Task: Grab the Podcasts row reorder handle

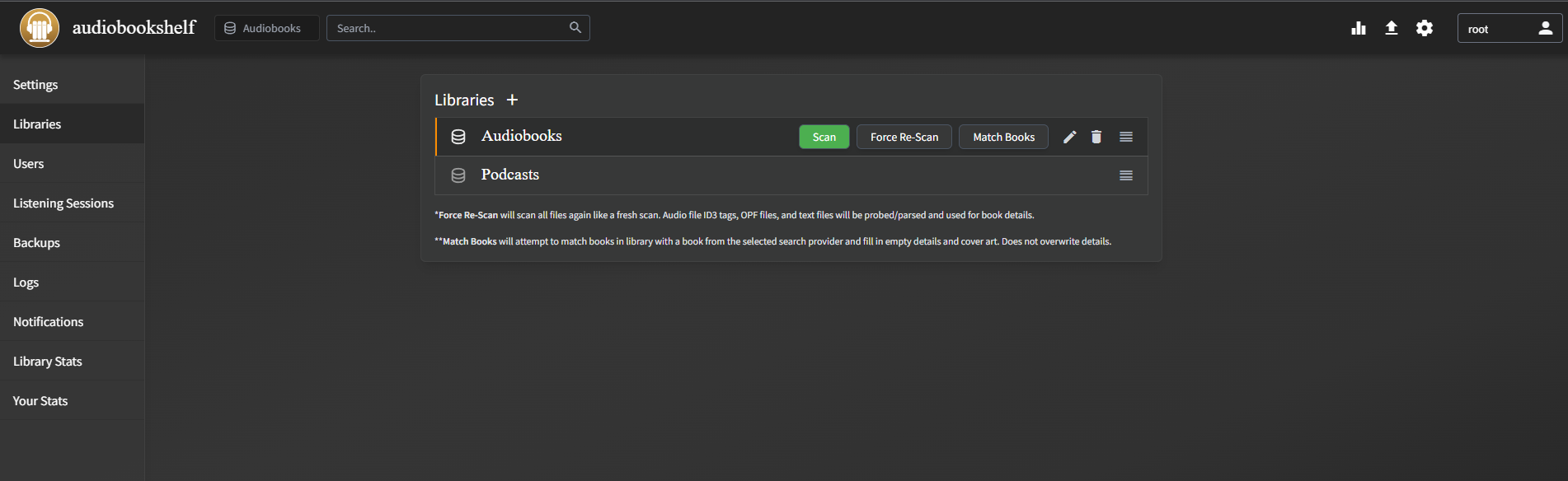Action: click(x=1126, y=175)
